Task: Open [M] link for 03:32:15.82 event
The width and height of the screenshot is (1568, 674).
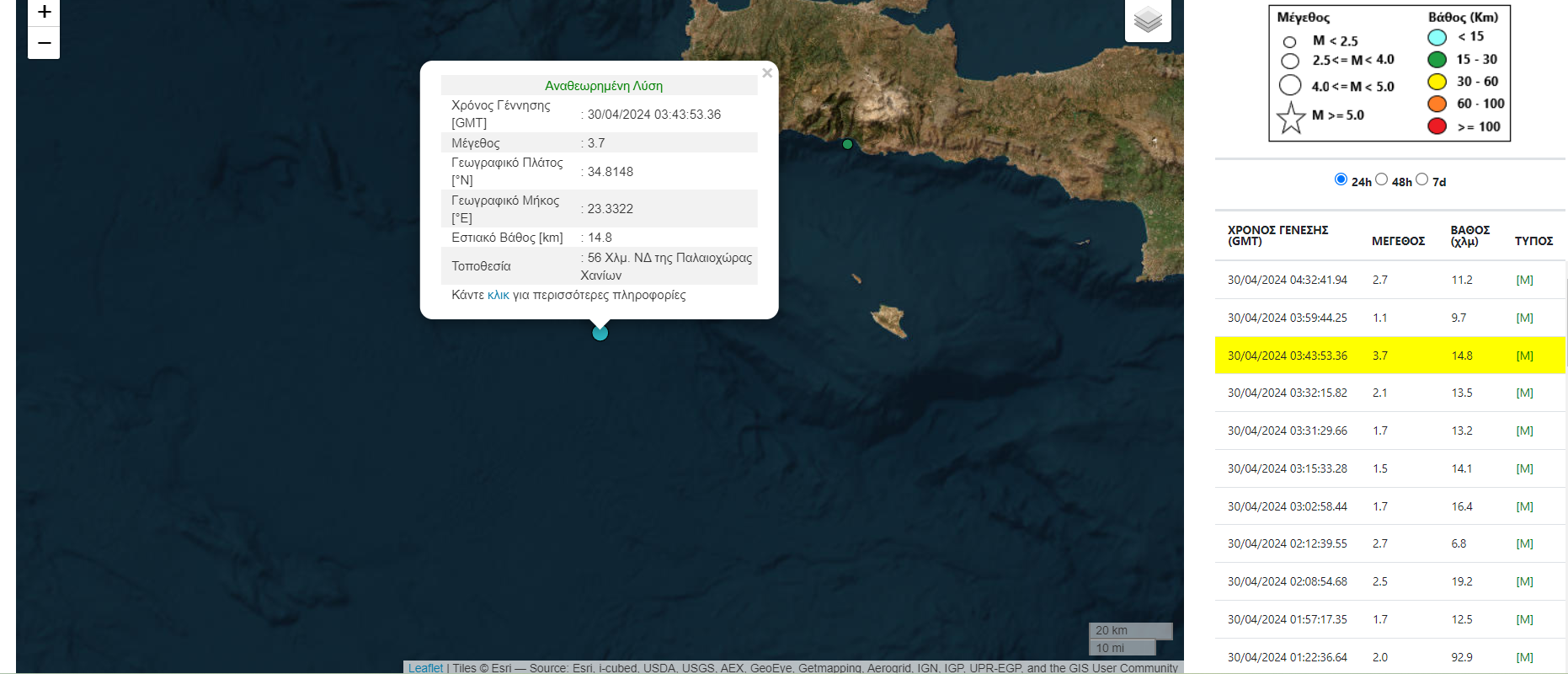Action: (x=1524, y=393)
